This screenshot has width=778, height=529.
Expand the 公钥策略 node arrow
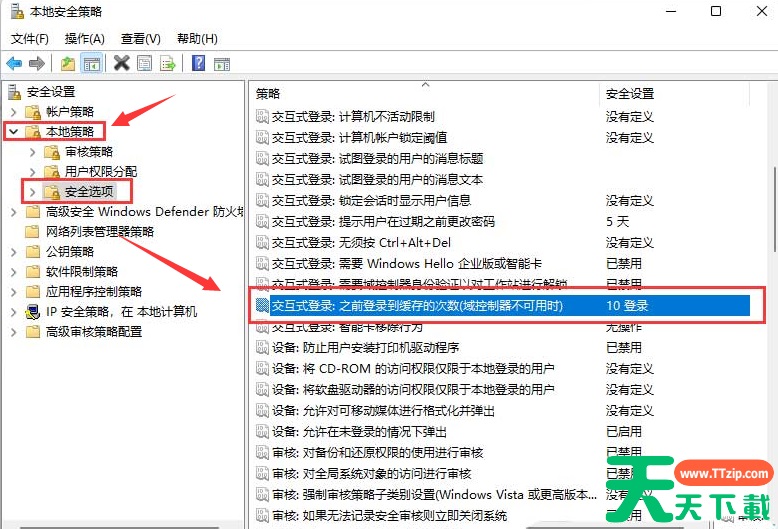(x=14, y=252)
